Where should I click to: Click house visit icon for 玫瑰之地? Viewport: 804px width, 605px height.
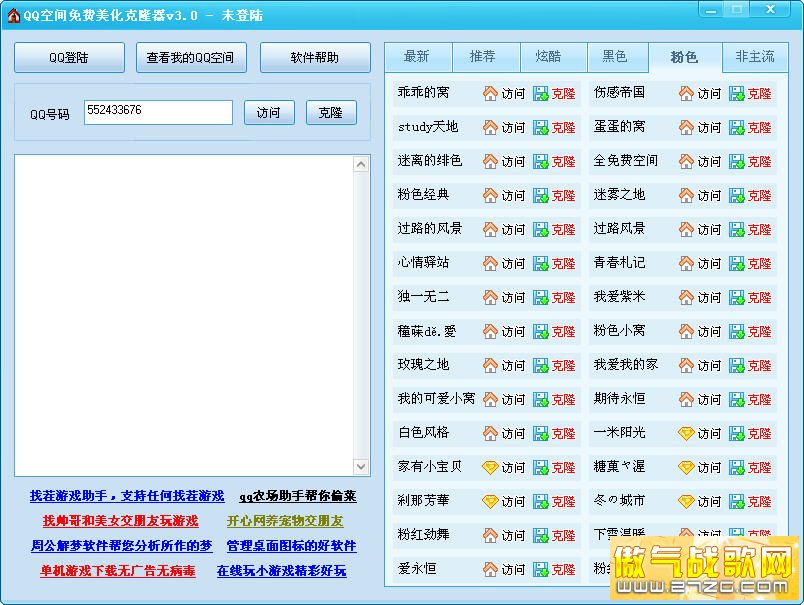[490, 365]
